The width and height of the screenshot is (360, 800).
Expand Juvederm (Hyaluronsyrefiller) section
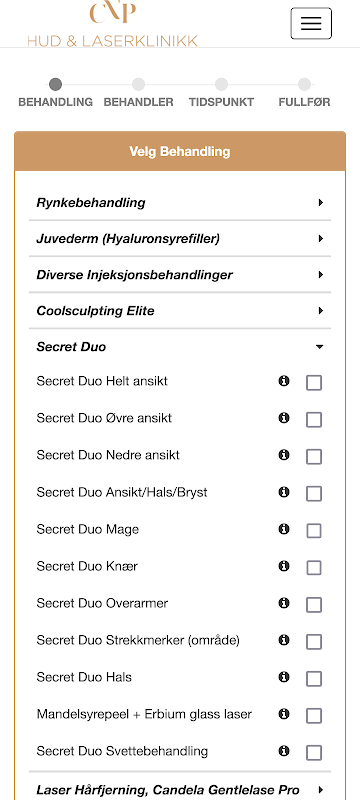pos(180,239)
